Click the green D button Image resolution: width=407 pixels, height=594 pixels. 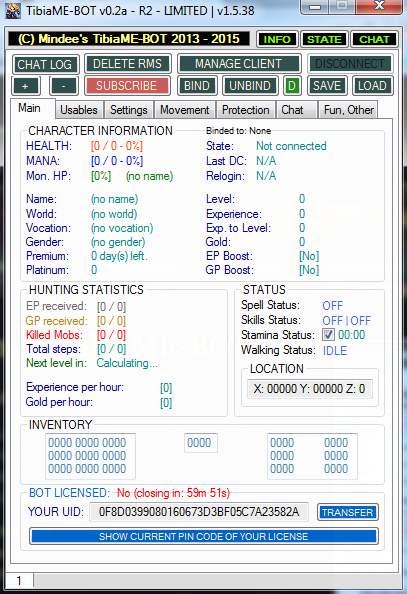pyautogui.click(x=291, y=86)
